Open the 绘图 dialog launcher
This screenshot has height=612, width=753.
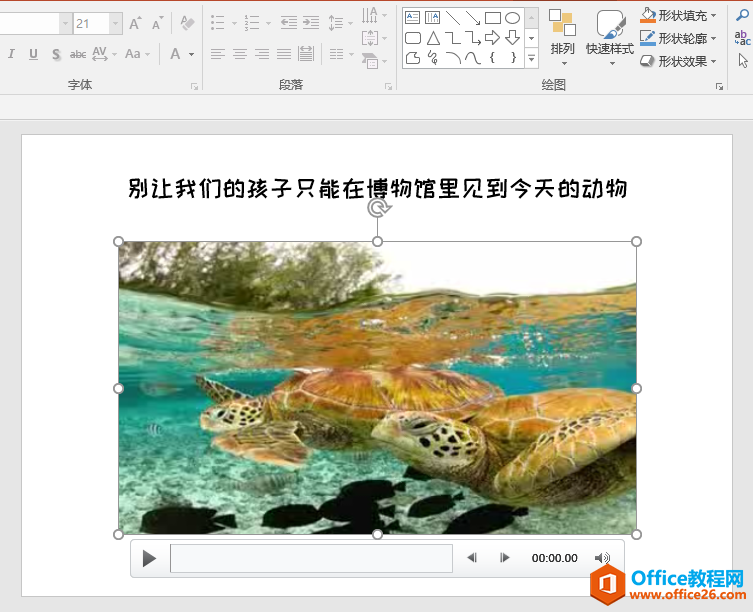coord(719,86)
